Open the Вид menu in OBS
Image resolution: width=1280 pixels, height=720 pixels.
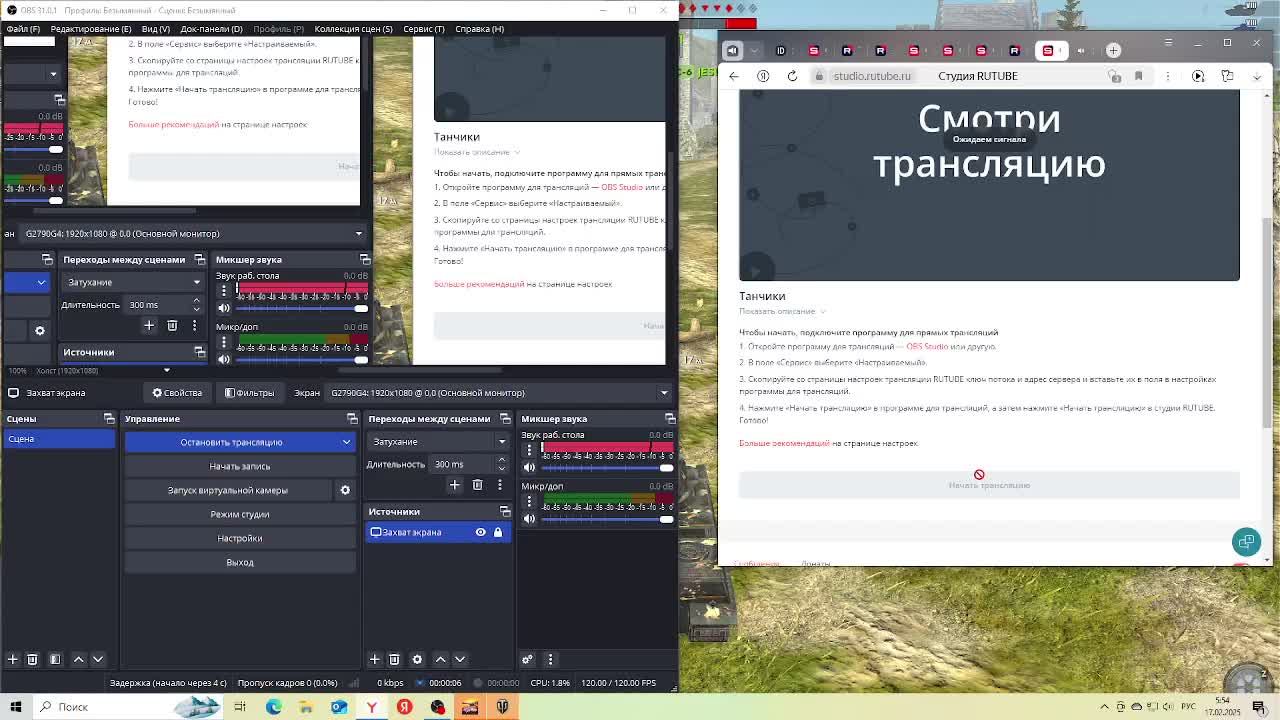click(155, 29)
